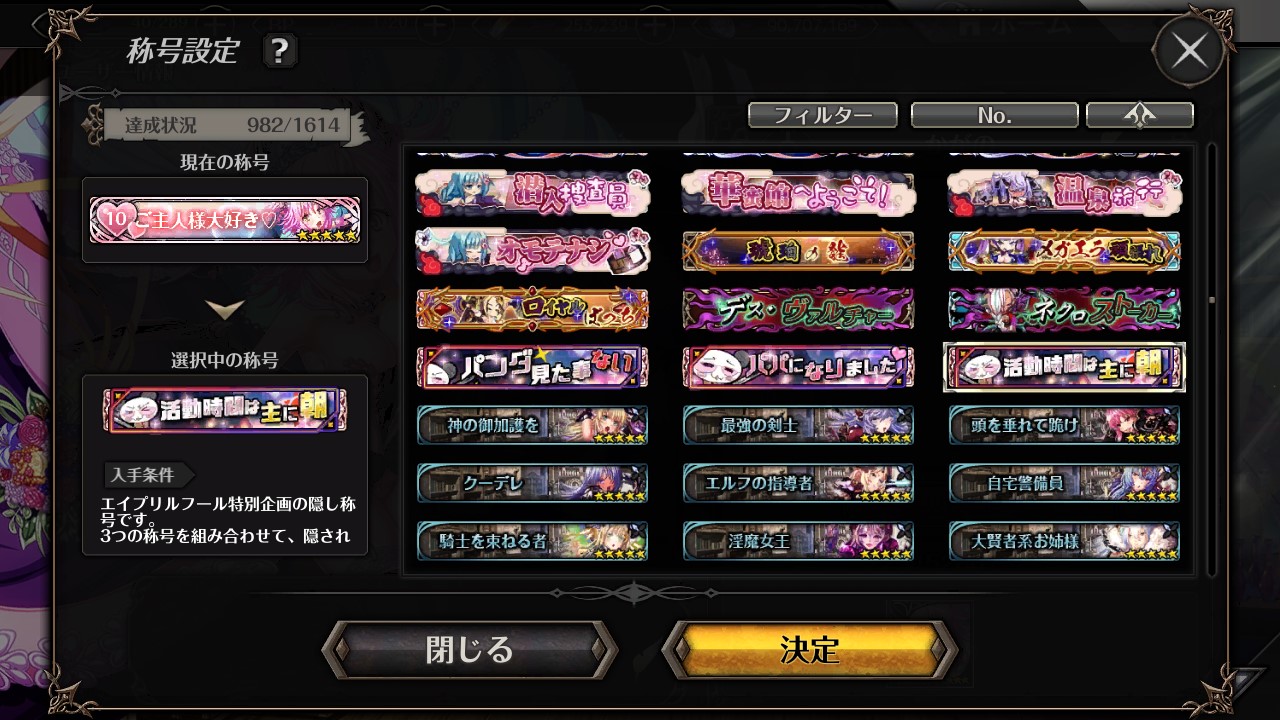This screenshot has width=1280, height=720.
Task: Choose the ネクロストーカー title badge
Action: (1064, 310)
